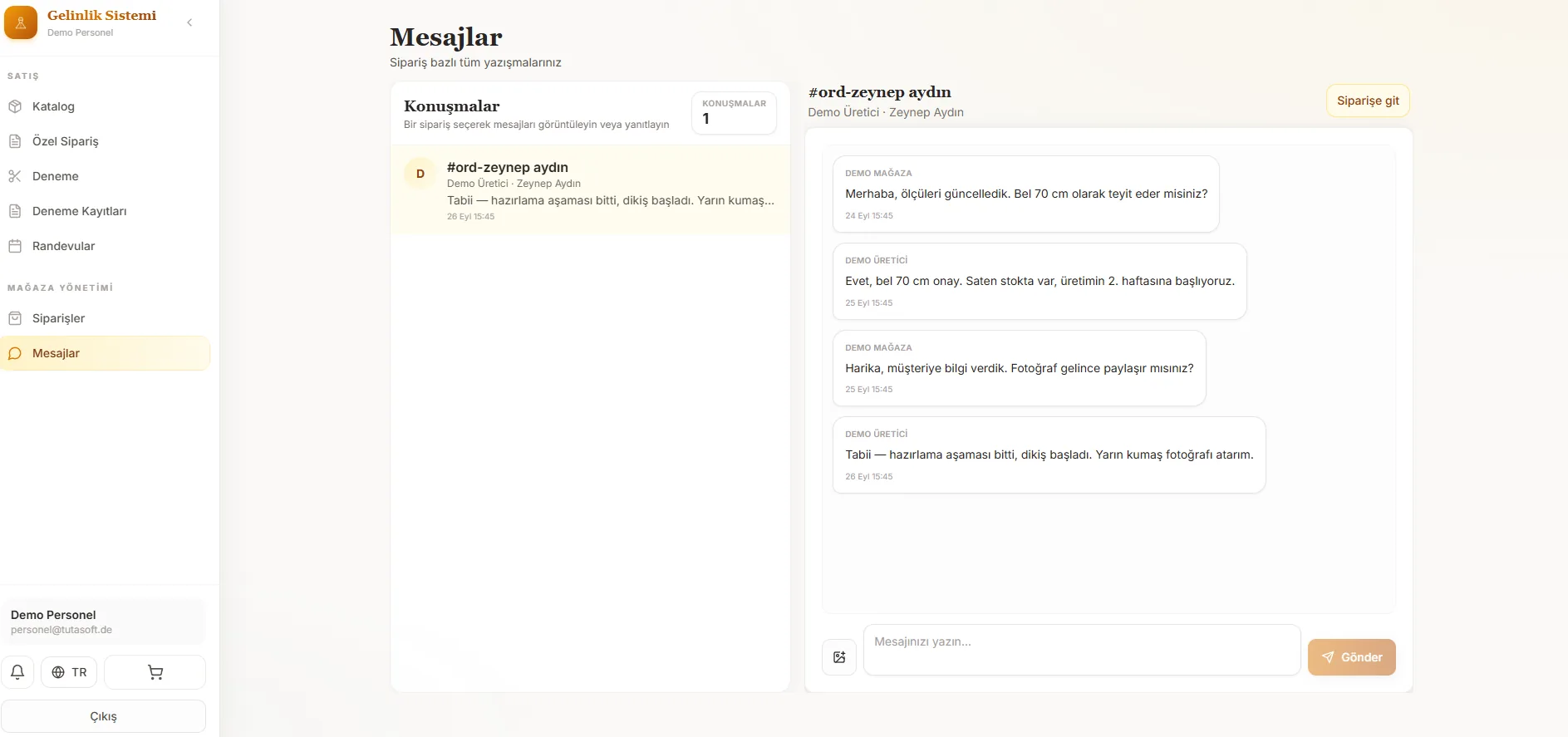Select Mesajlar in the sidebar

(x=105, y=353)
